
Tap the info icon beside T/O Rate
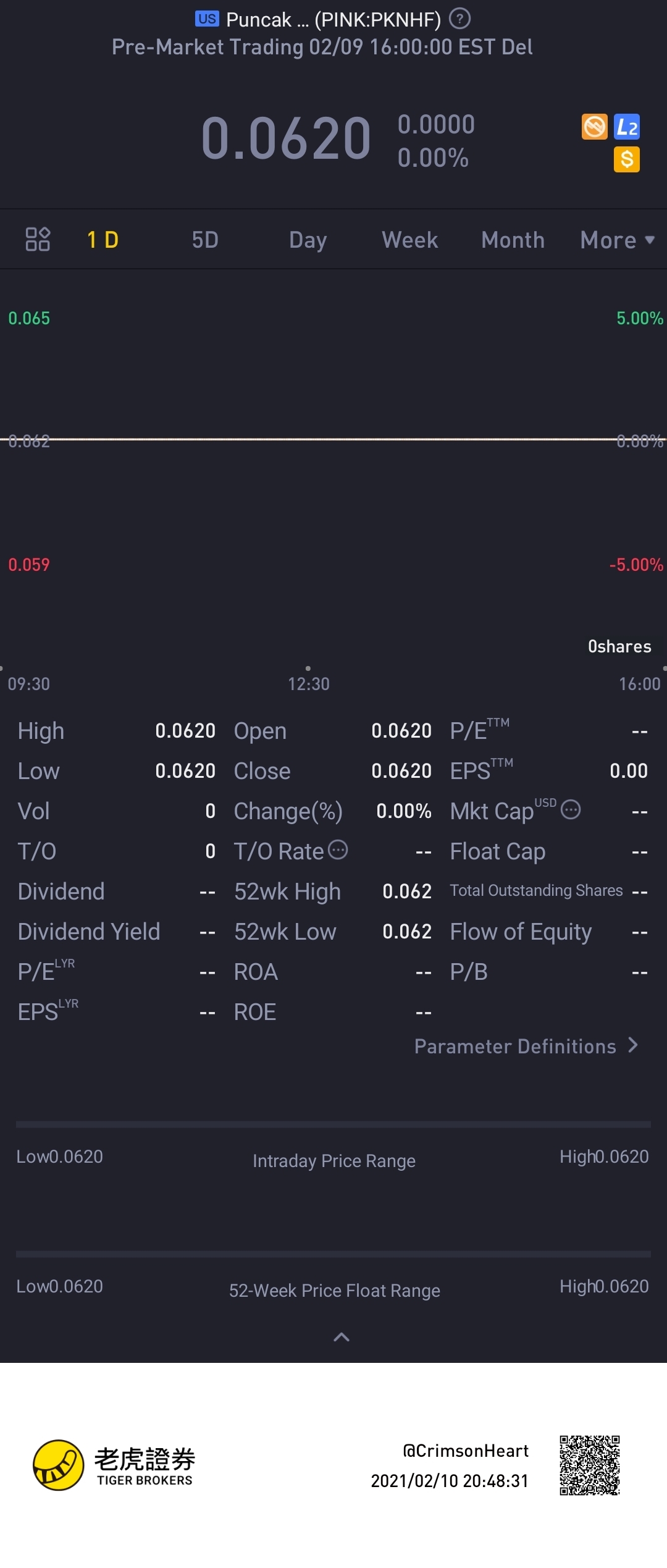tap(338, 850)
